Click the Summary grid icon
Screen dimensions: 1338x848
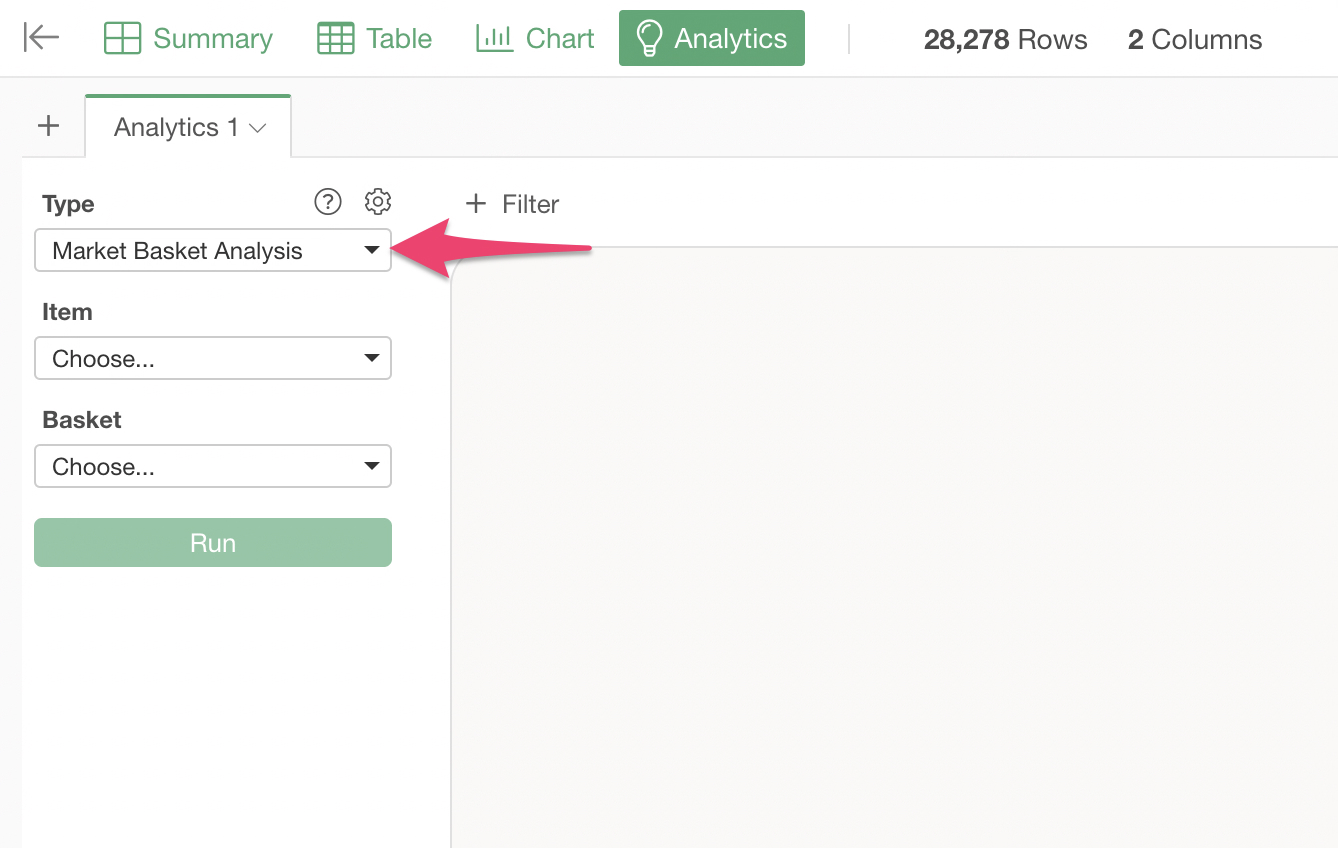pos(122,38)
